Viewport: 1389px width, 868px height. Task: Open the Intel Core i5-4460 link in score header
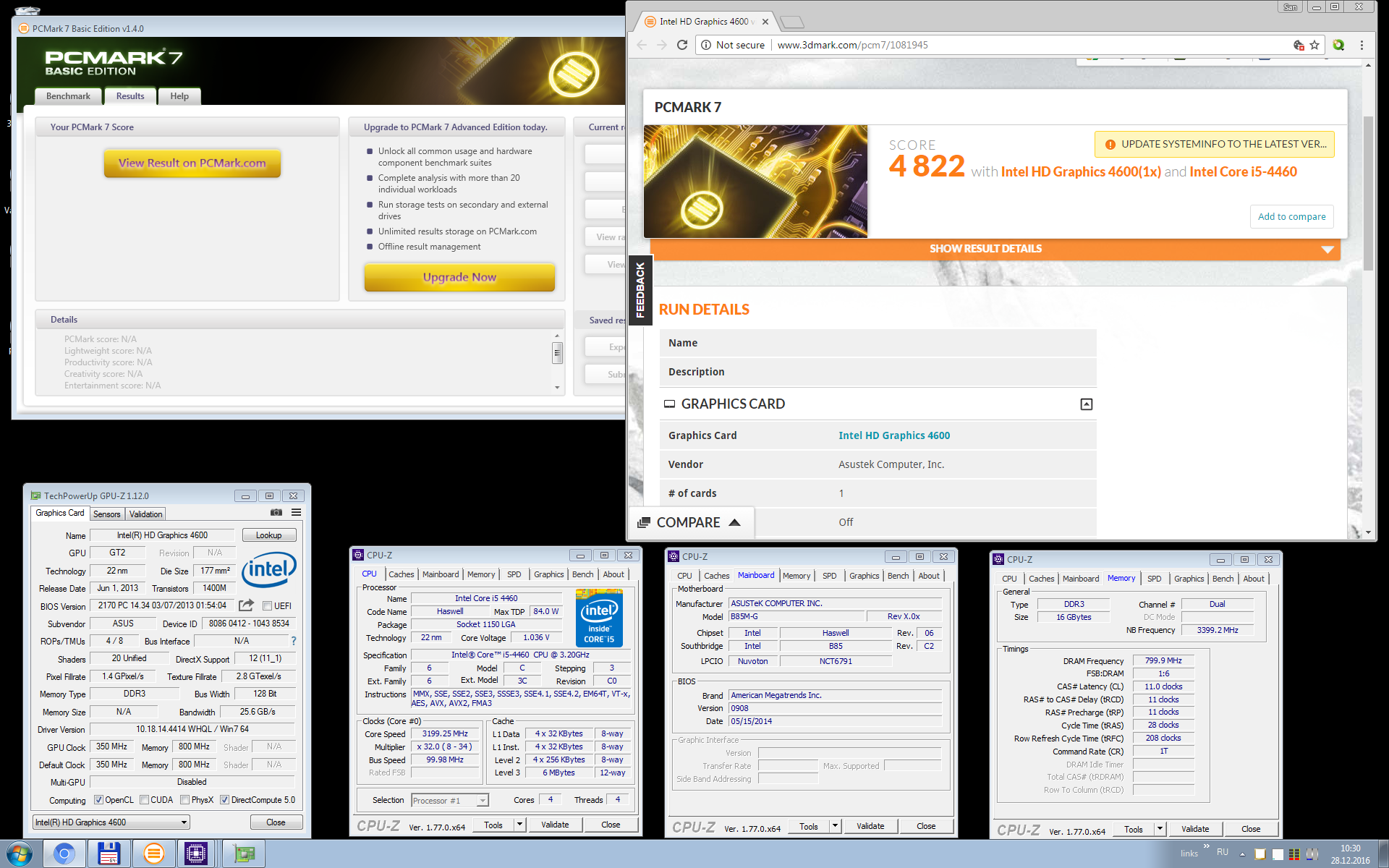click(x=1243, y=171)
